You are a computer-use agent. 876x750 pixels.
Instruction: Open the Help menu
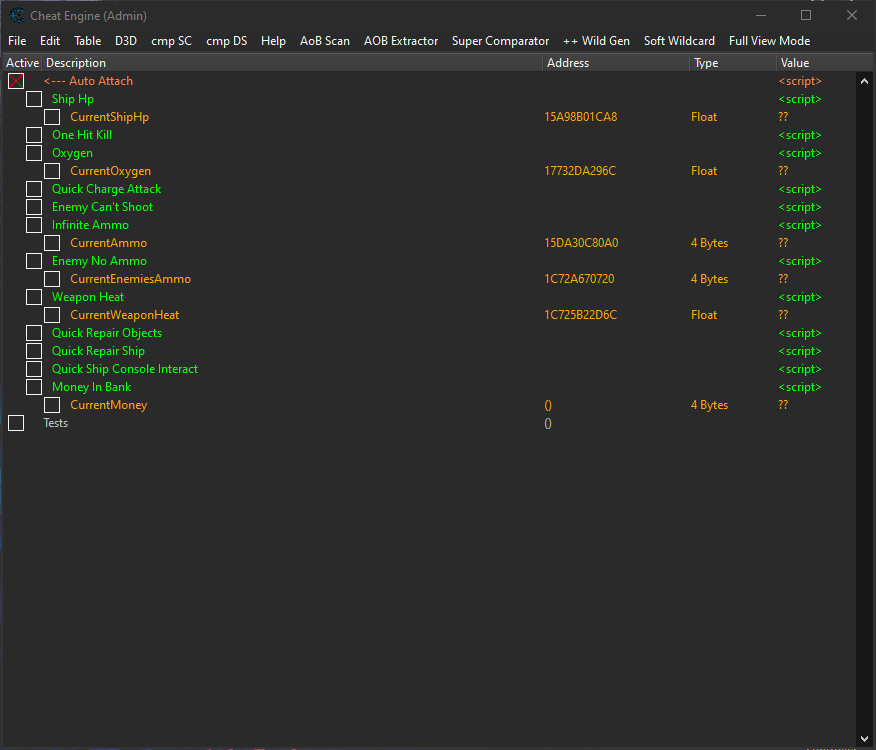pos(273,41)
